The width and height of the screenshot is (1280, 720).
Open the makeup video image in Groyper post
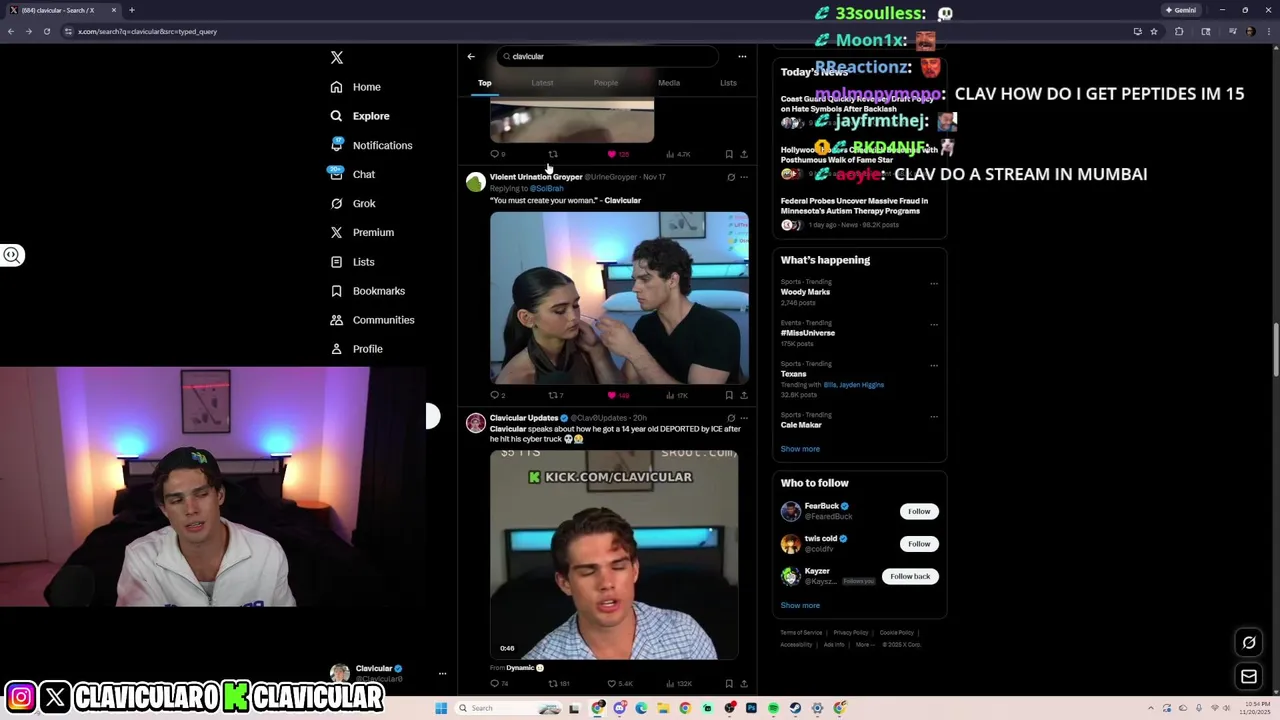[619, 298]
